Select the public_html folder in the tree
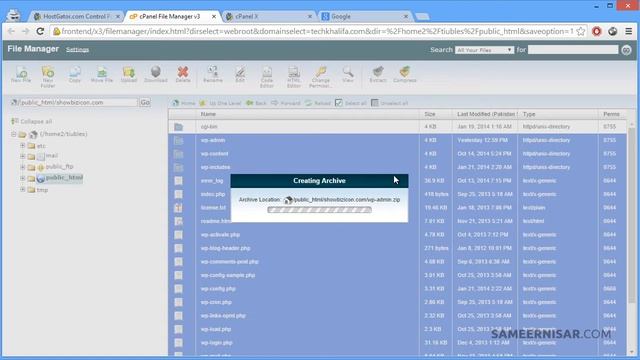Viewport: 640px width, 360px height. click(64, 178)
